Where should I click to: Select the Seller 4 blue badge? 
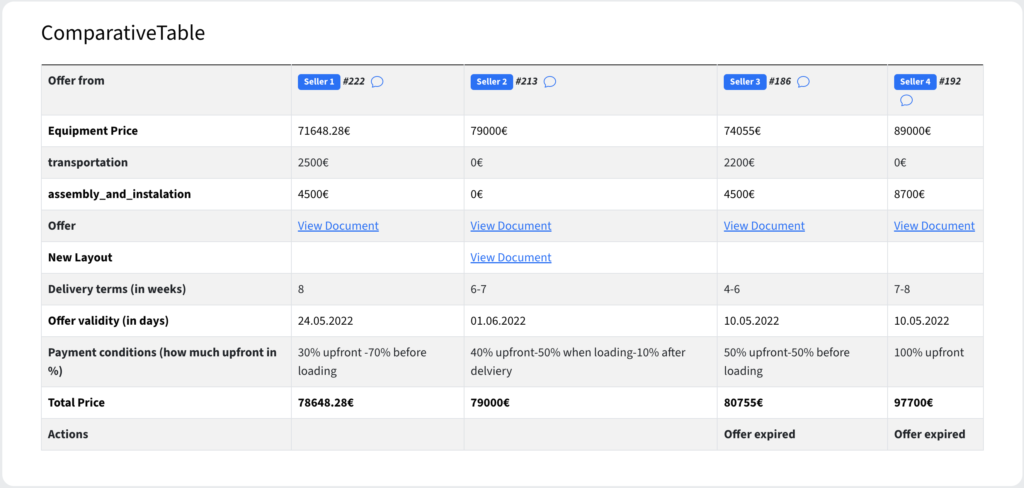point(916,82)
